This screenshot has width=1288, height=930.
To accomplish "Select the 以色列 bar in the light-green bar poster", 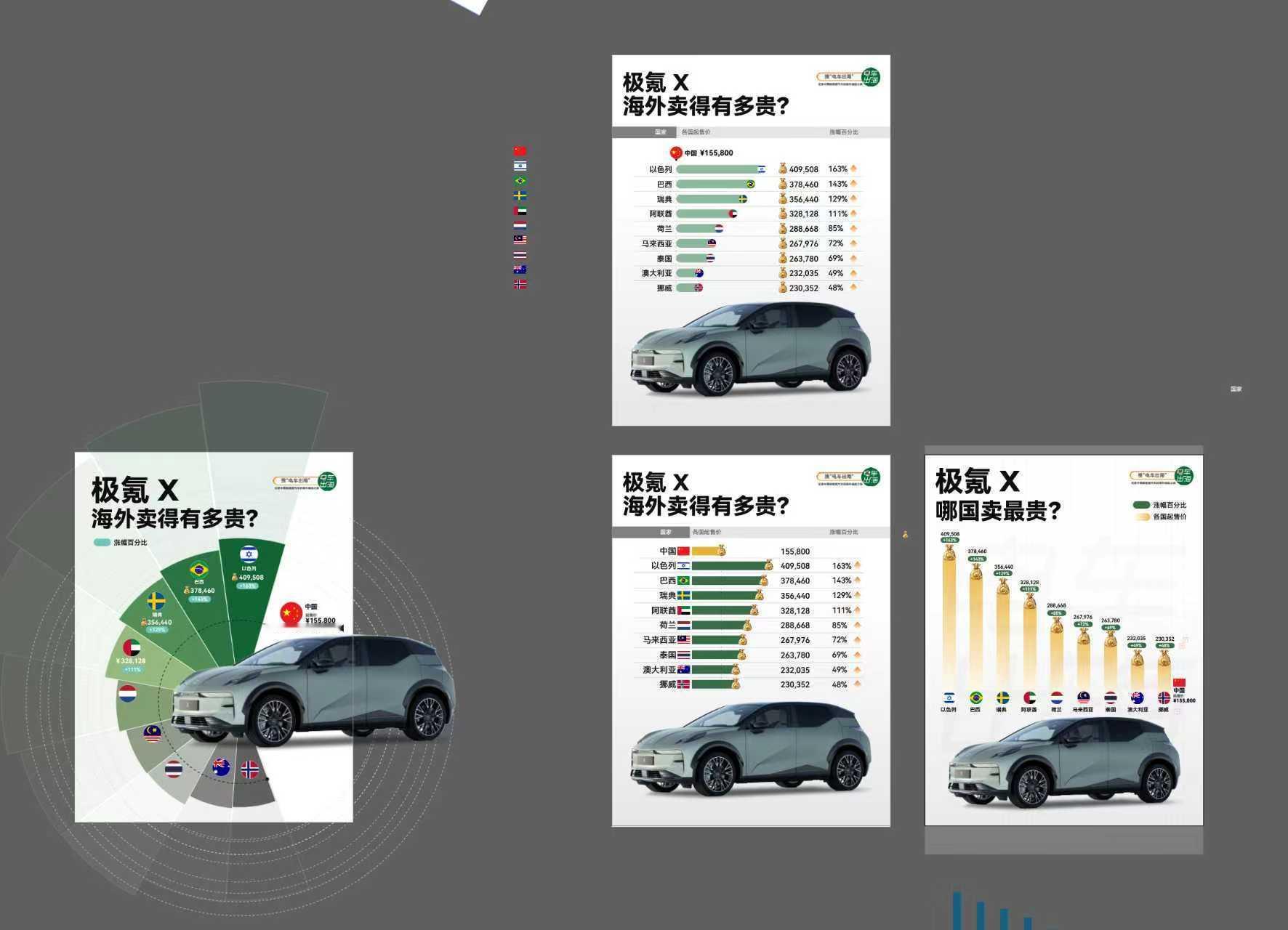I will 721,169.
